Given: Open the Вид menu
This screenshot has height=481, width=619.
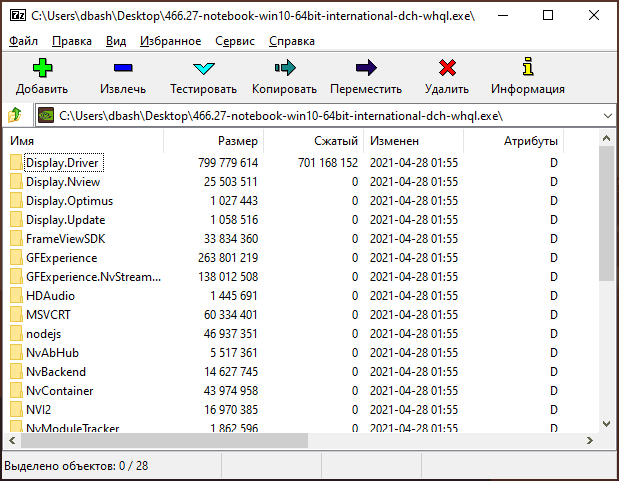Looking at the screenshot, I should click(x=116, y=41).
